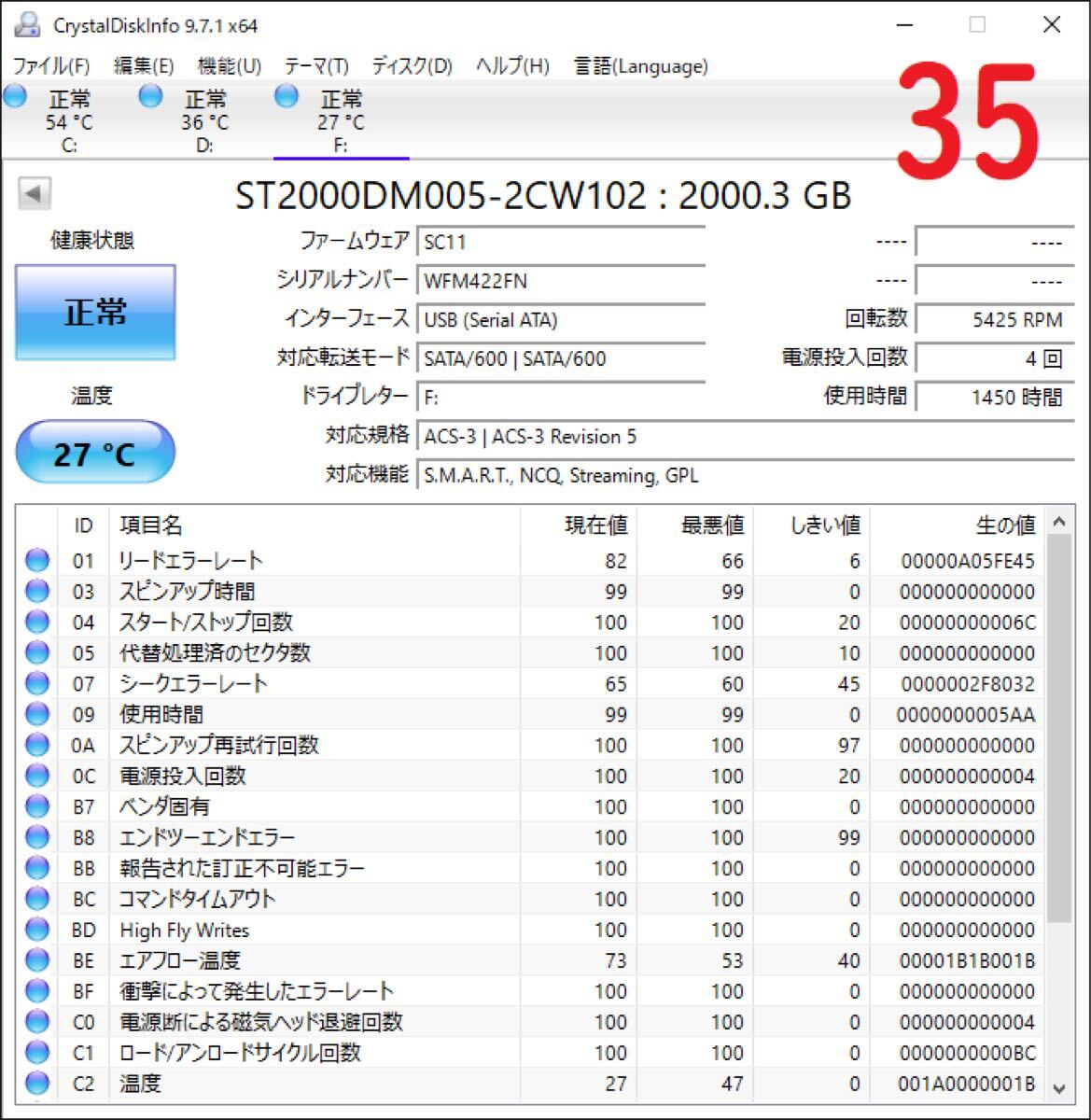Click the status icon for スピンアップ再試行回数

[37, 745]
